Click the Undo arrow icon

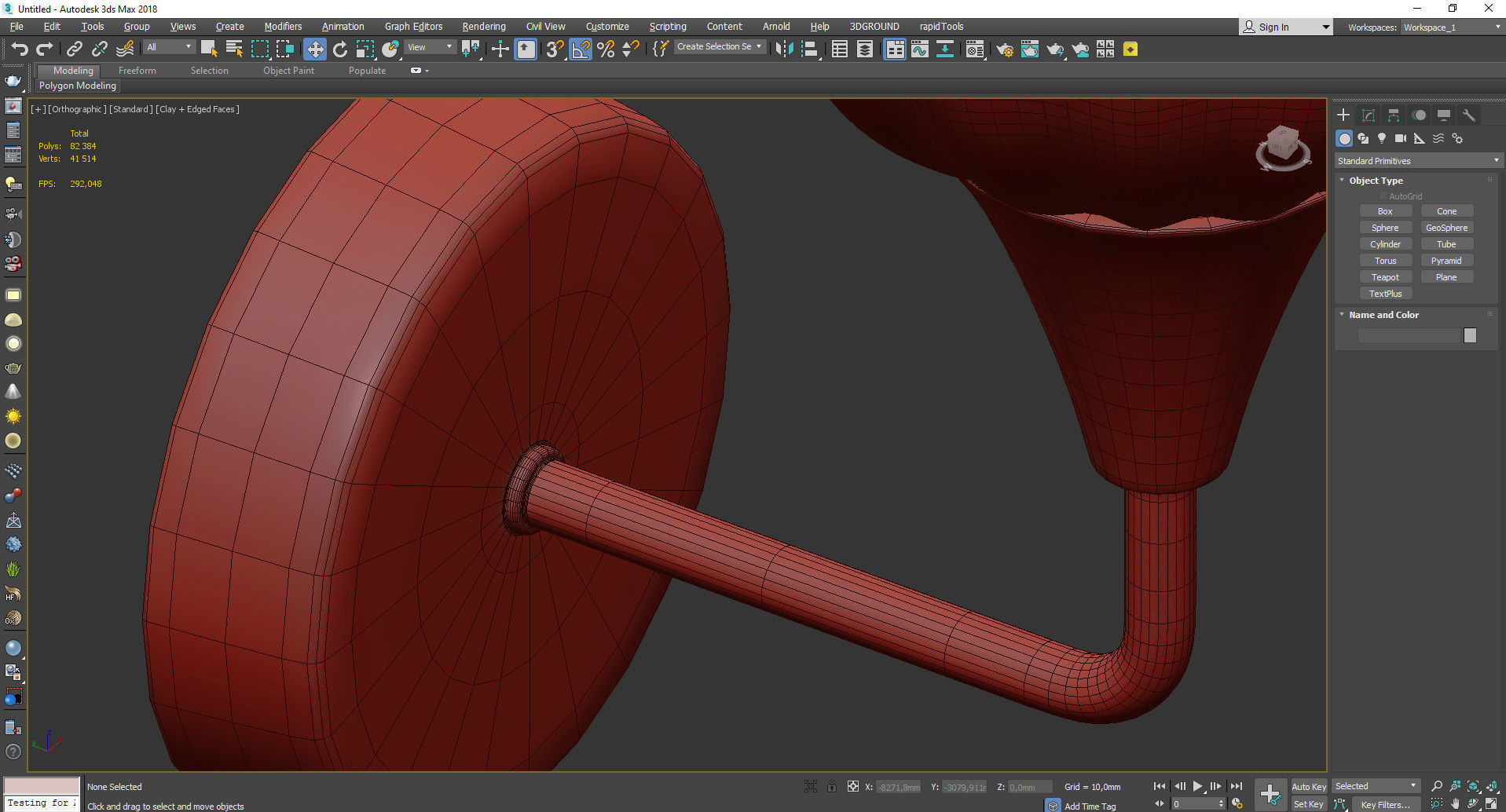19,49
